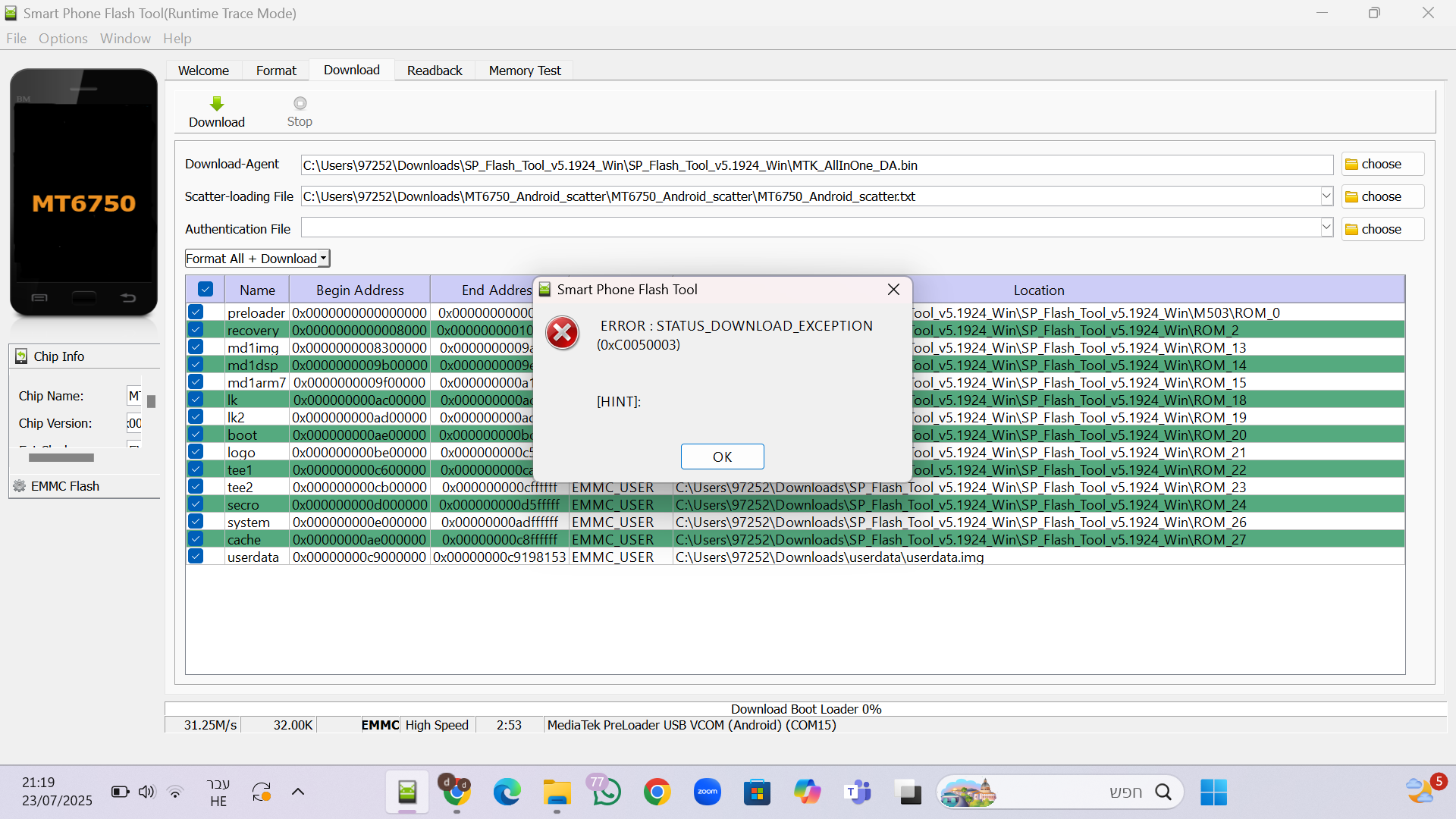1456x819 pixels.
Task: Click the red error icon in dialog
Action: [x=562, y=333]
